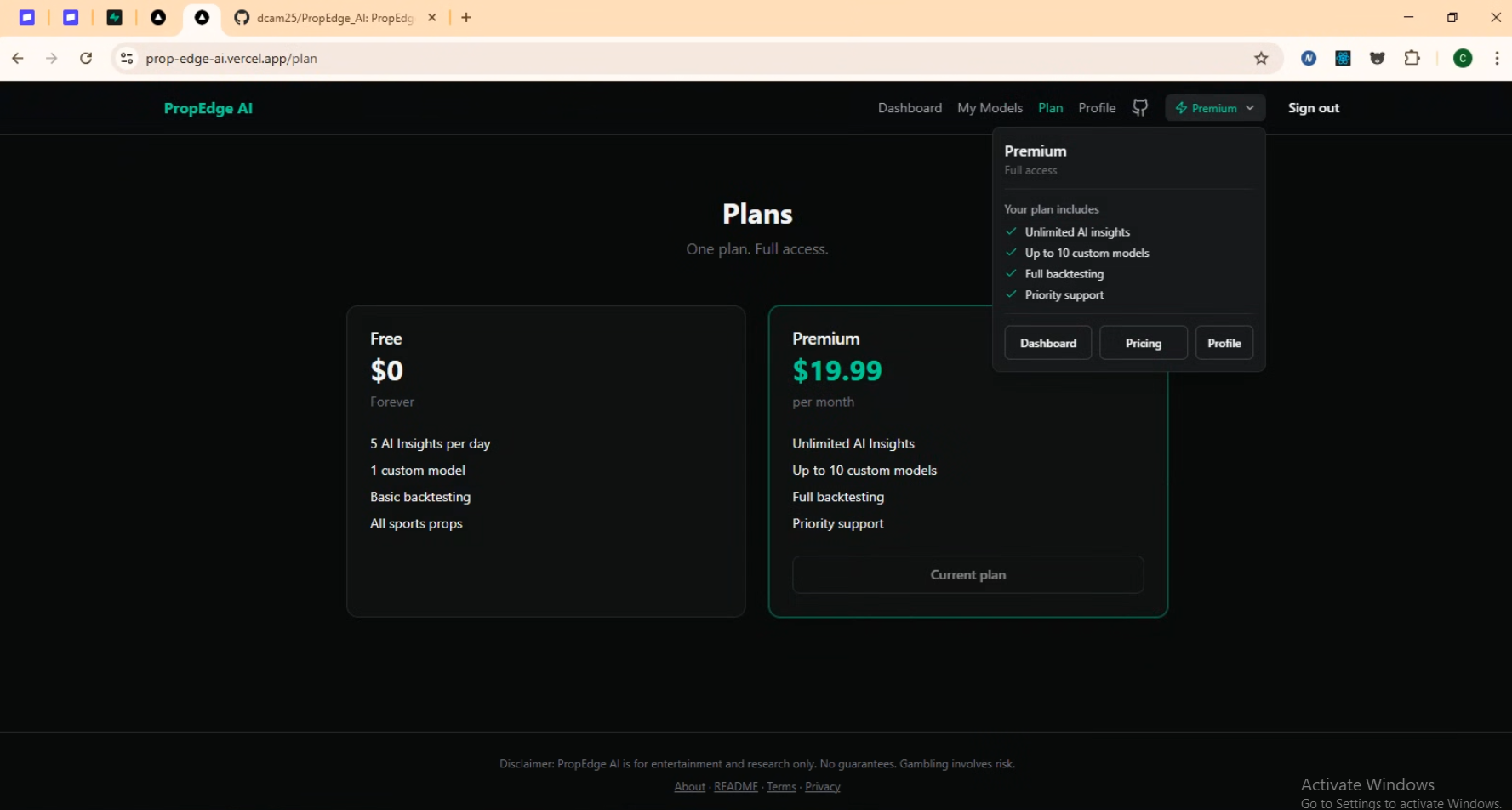Screen dimensions: 1512x810
Task: Click the GitHub icon in the navbar
Action: point(1140,108)
